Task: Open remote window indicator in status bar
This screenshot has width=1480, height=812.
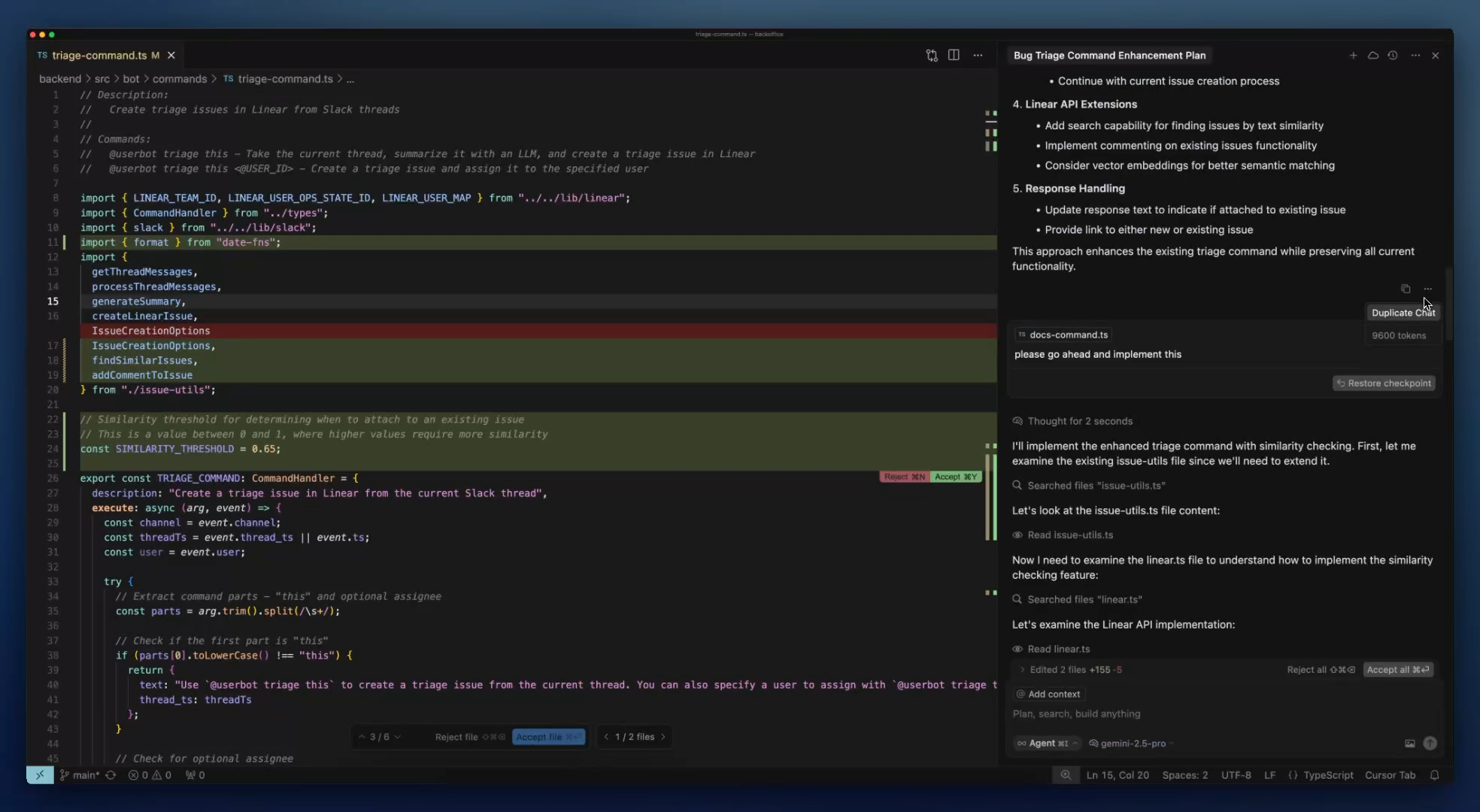Action: pyautogui.click(x=40, y=775)
